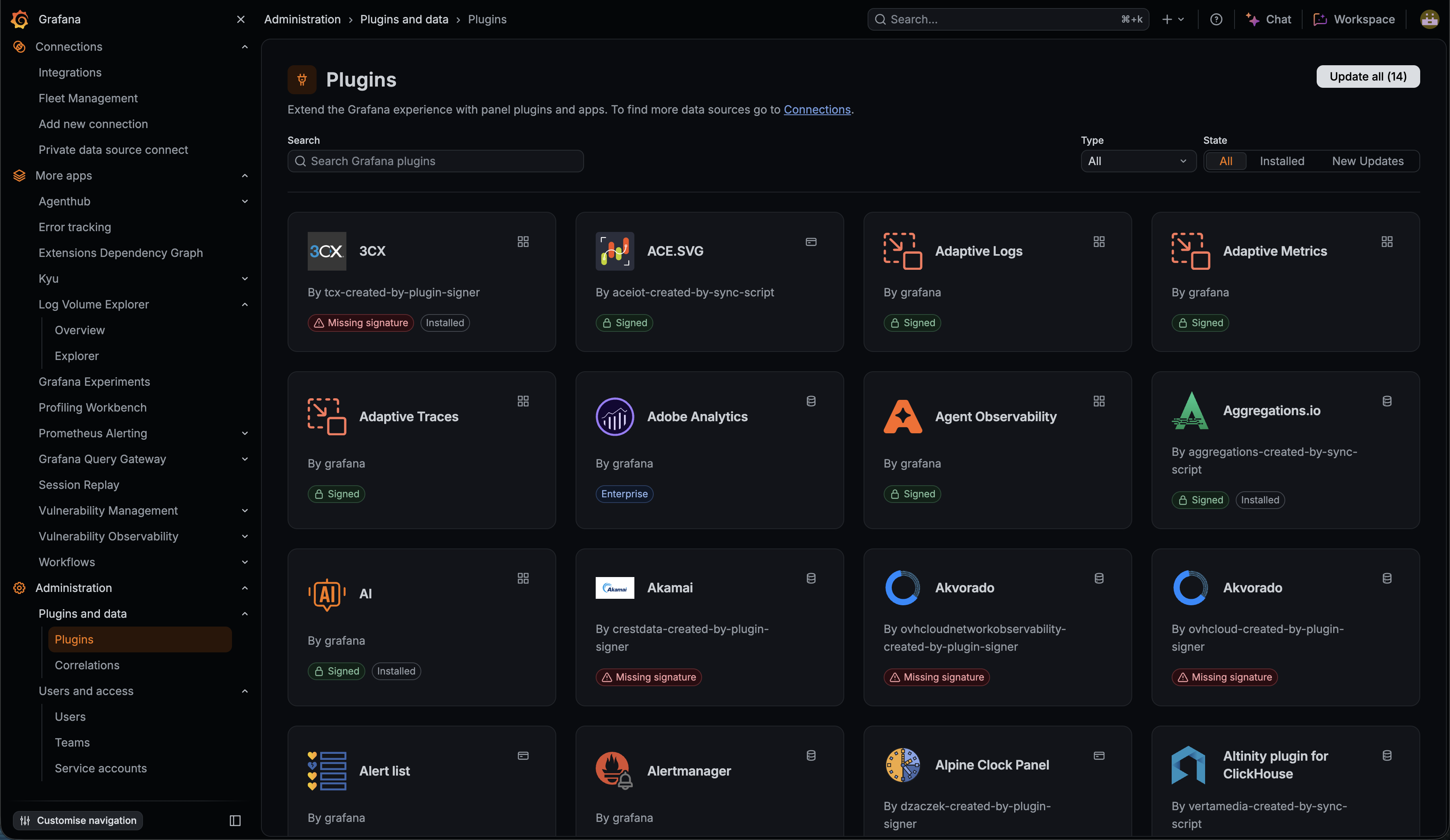
Task: Click the Agent Observability plugin icon
Action: (902, 416)
